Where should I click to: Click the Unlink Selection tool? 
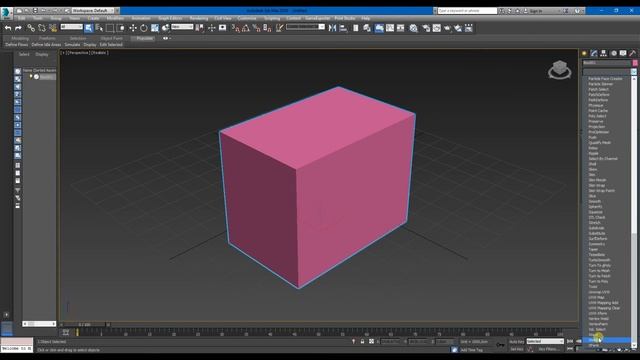(42, 28)
